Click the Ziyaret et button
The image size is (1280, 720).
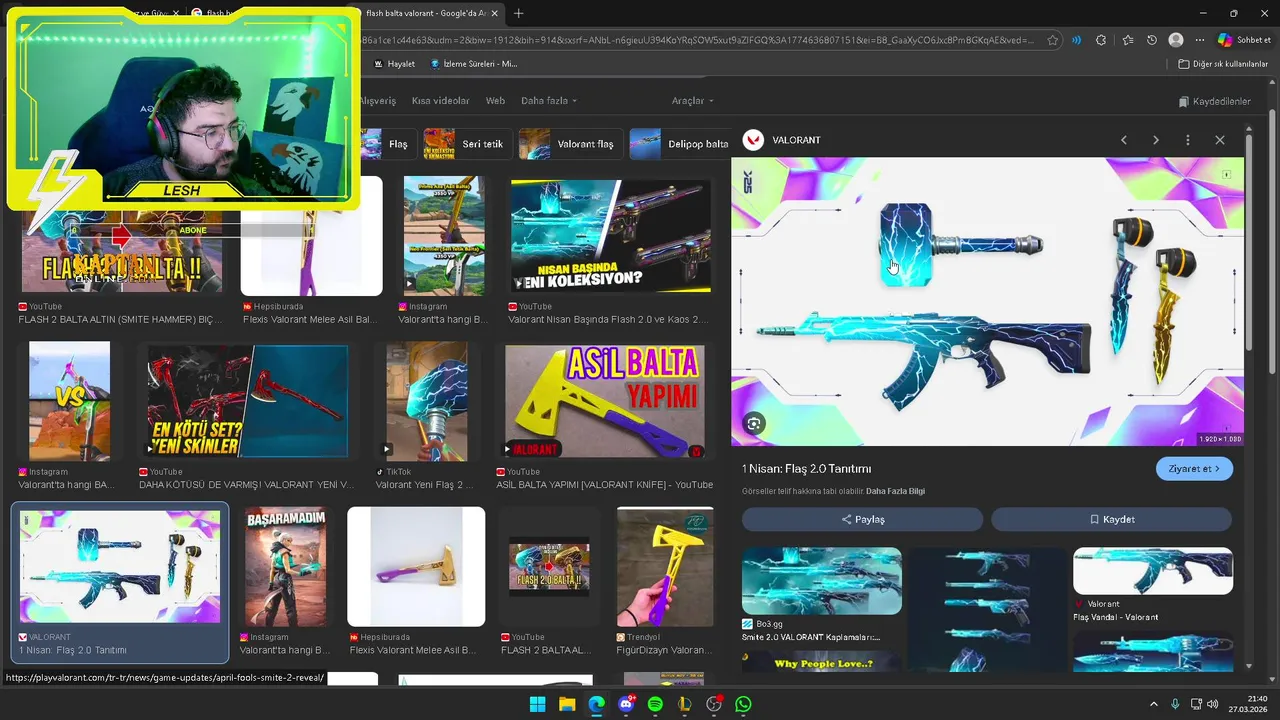[x=1194, y=468]
